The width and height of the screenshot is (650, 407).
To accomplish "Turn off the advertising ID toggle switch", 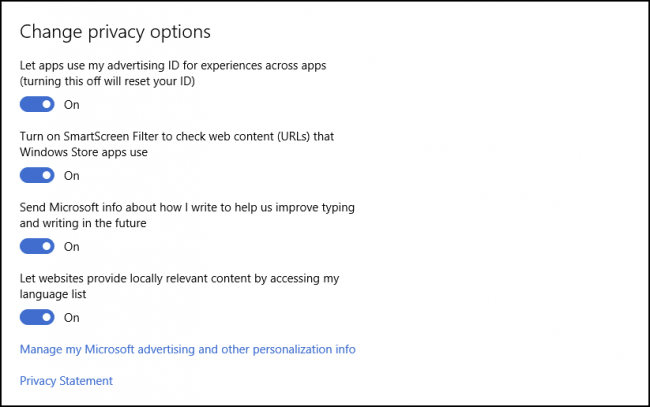I will 37,104.
